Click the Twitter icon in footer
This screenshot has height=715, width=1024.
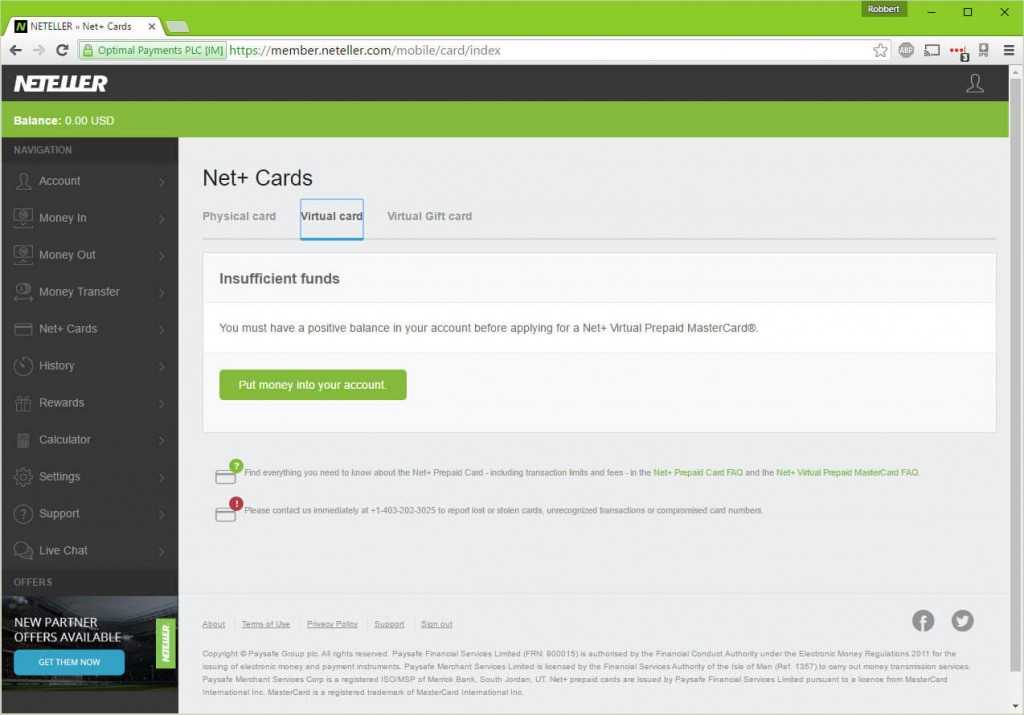coord(962,621)
